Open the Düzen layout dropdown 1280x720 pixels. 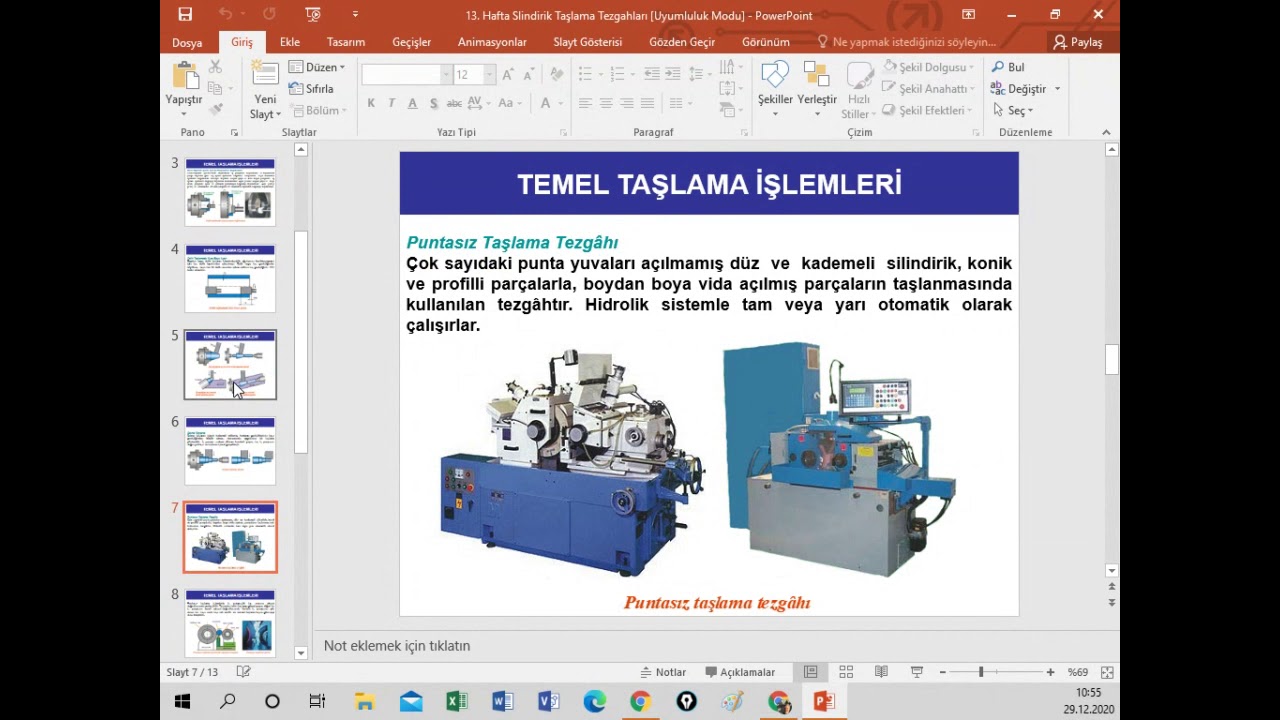click(317, 67)
